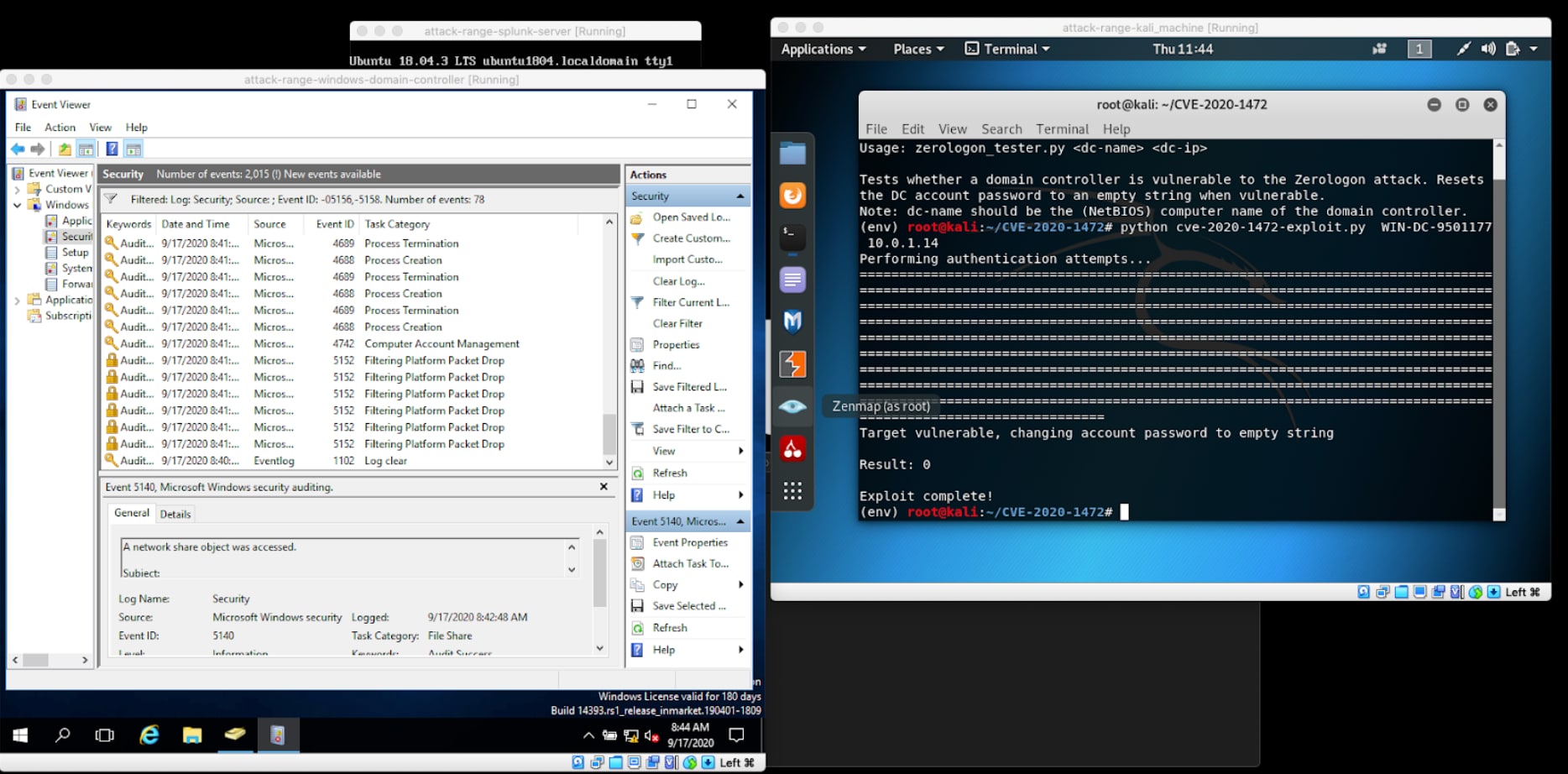The width and height of the screenshot is (1568, 774).
Task: Select the General tab of event
Action: 132,513
